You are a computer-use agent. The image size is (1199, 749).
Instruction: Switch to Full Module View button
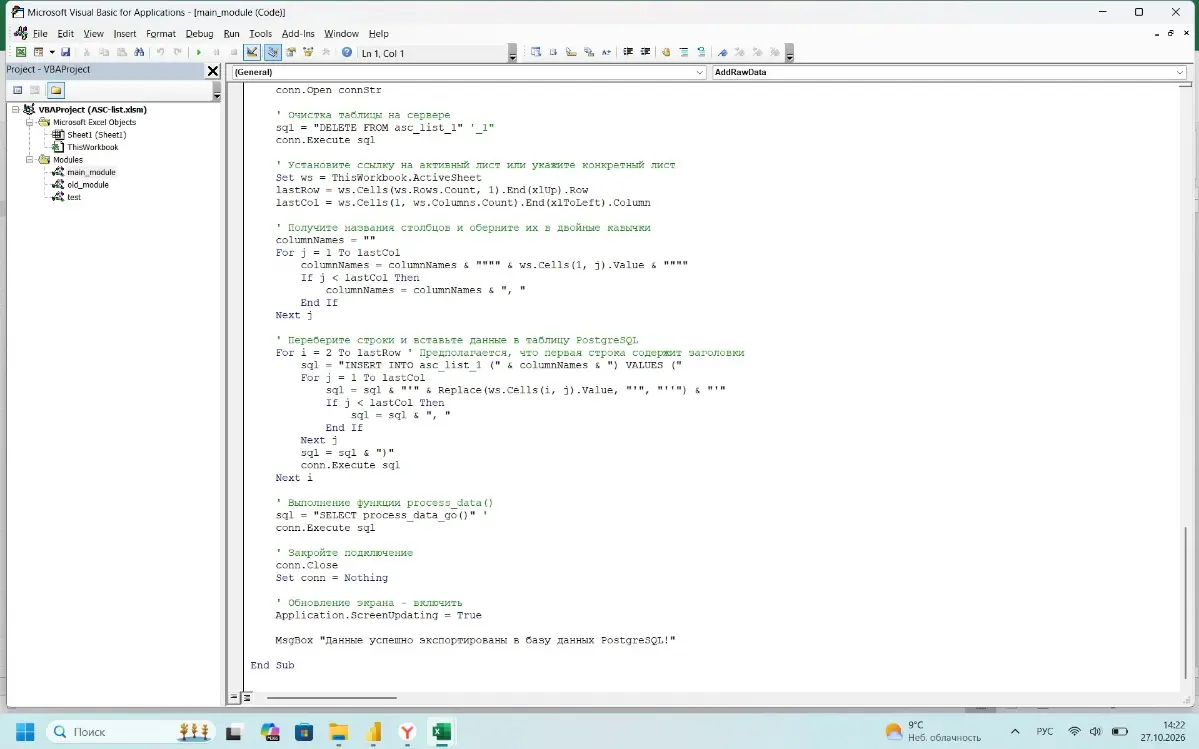(247, 697)
